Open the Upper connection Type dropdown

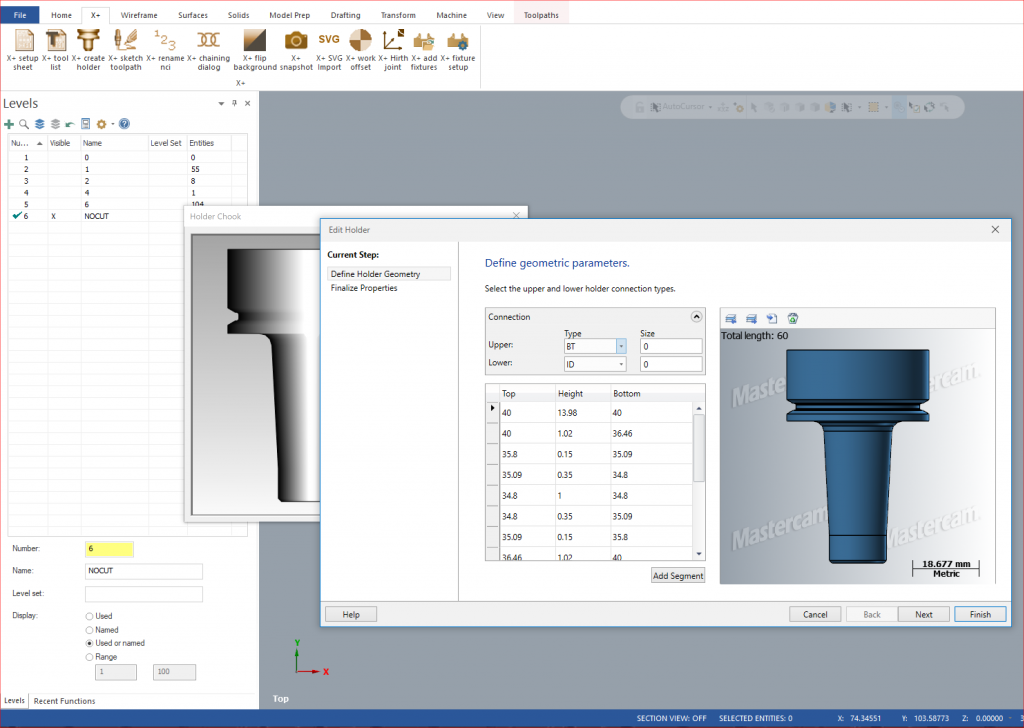620,346
